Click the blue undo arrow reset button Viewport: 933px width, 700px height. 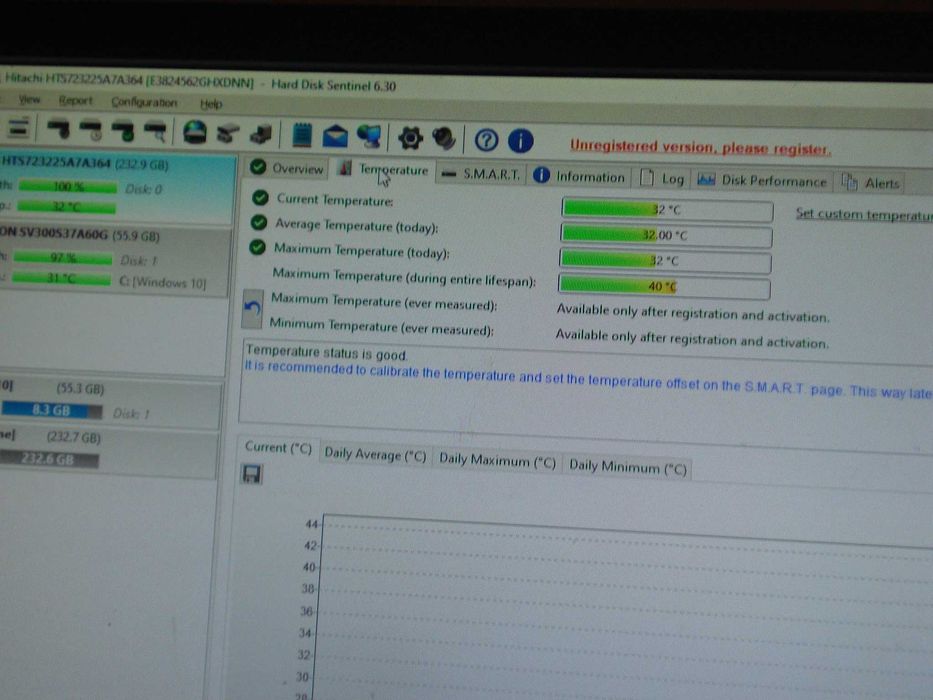tap(252, 308)
